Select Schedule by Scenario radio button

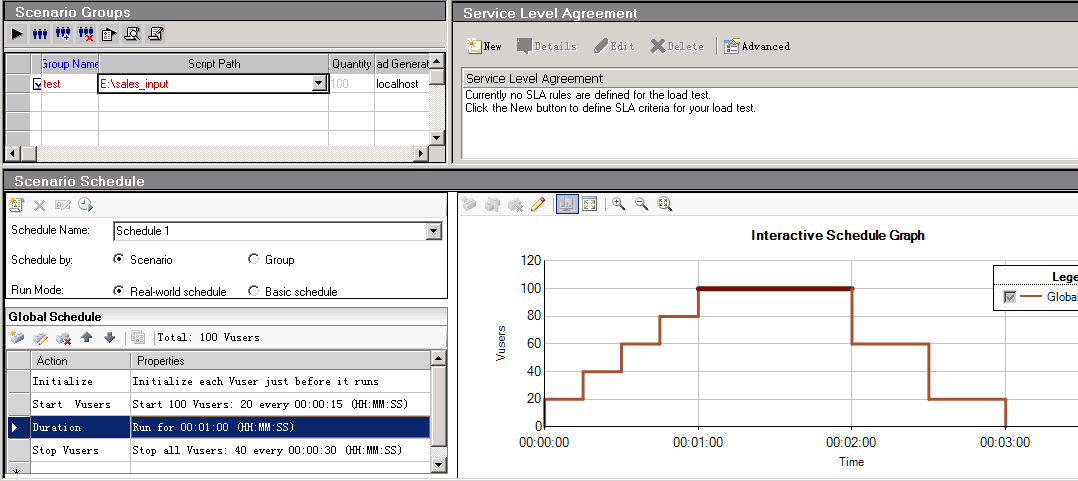pos(118,260)
